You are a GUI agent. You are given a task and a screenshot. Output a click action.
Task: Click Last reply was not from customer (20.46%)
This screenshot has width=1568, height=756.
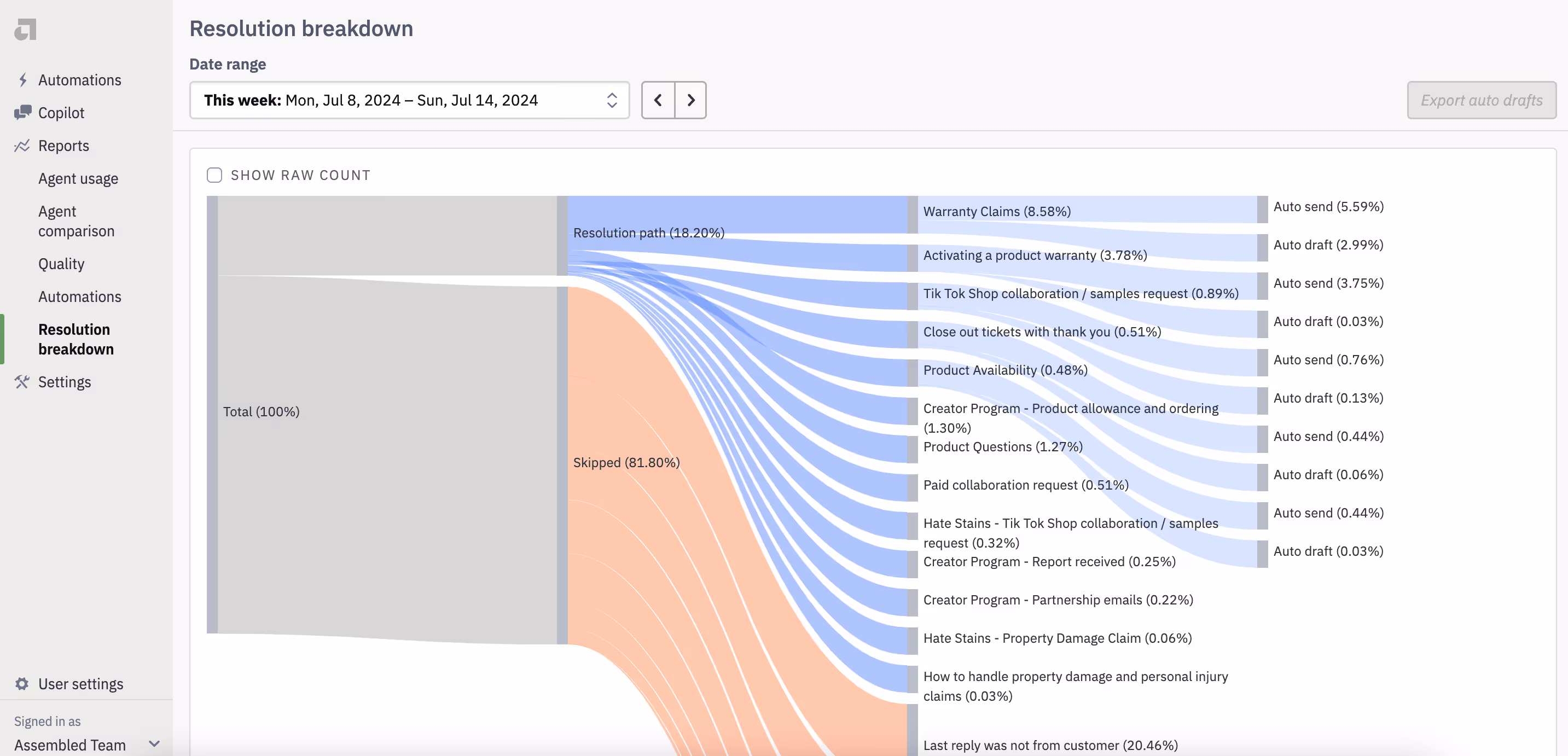[x=1050, y=745]
